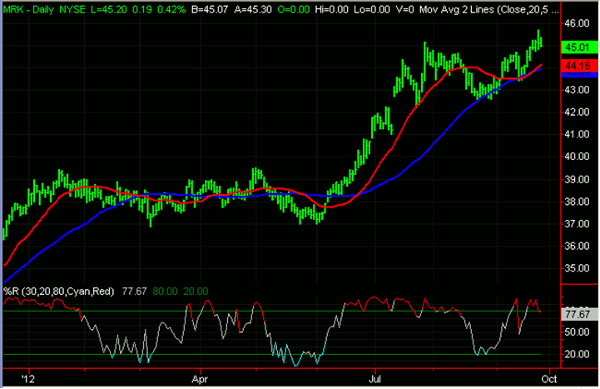Click the 46.00 price axis label

pyautogui.click(x=577, y=24)
